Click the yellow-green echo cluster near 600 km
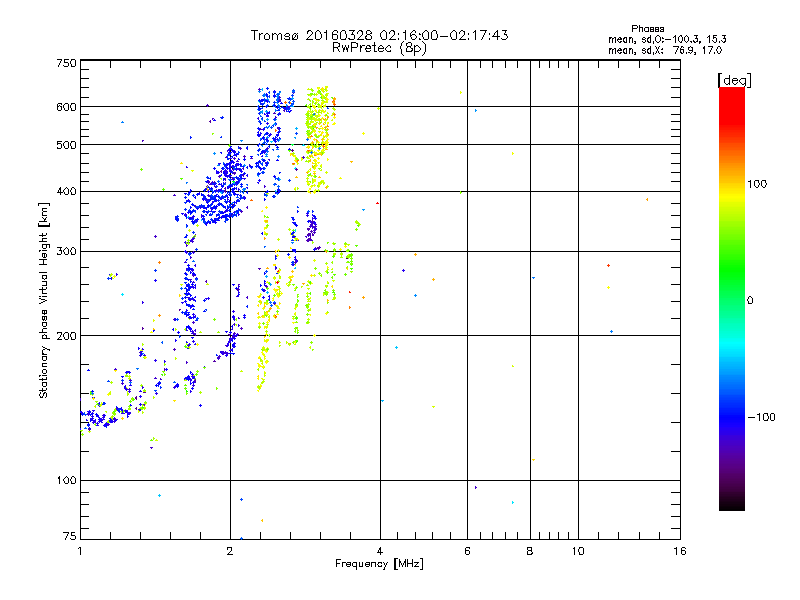Viewport: 800px width, 600px height. [319, 138]
